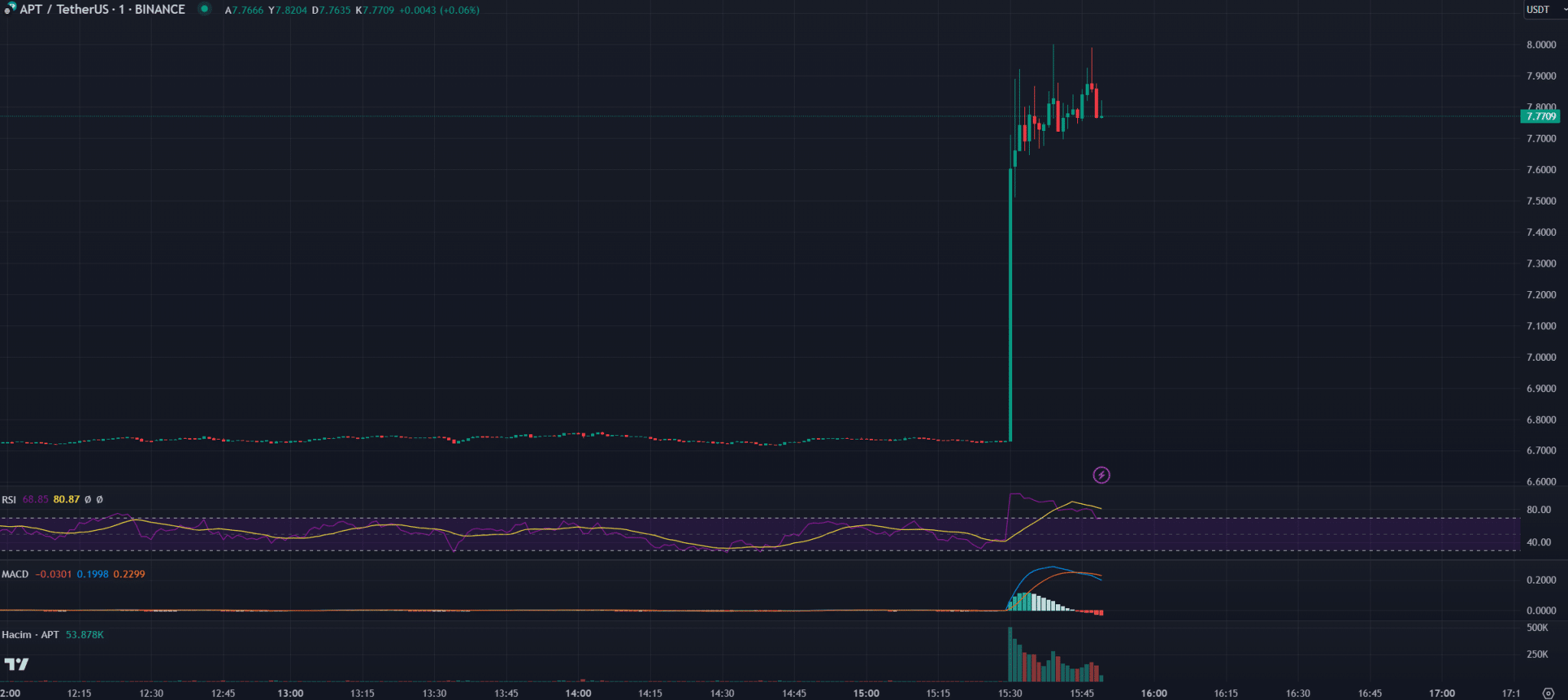1568x700 pixels.
Task: Click the MACD blue value 0.1998
Action: point(93,574)
